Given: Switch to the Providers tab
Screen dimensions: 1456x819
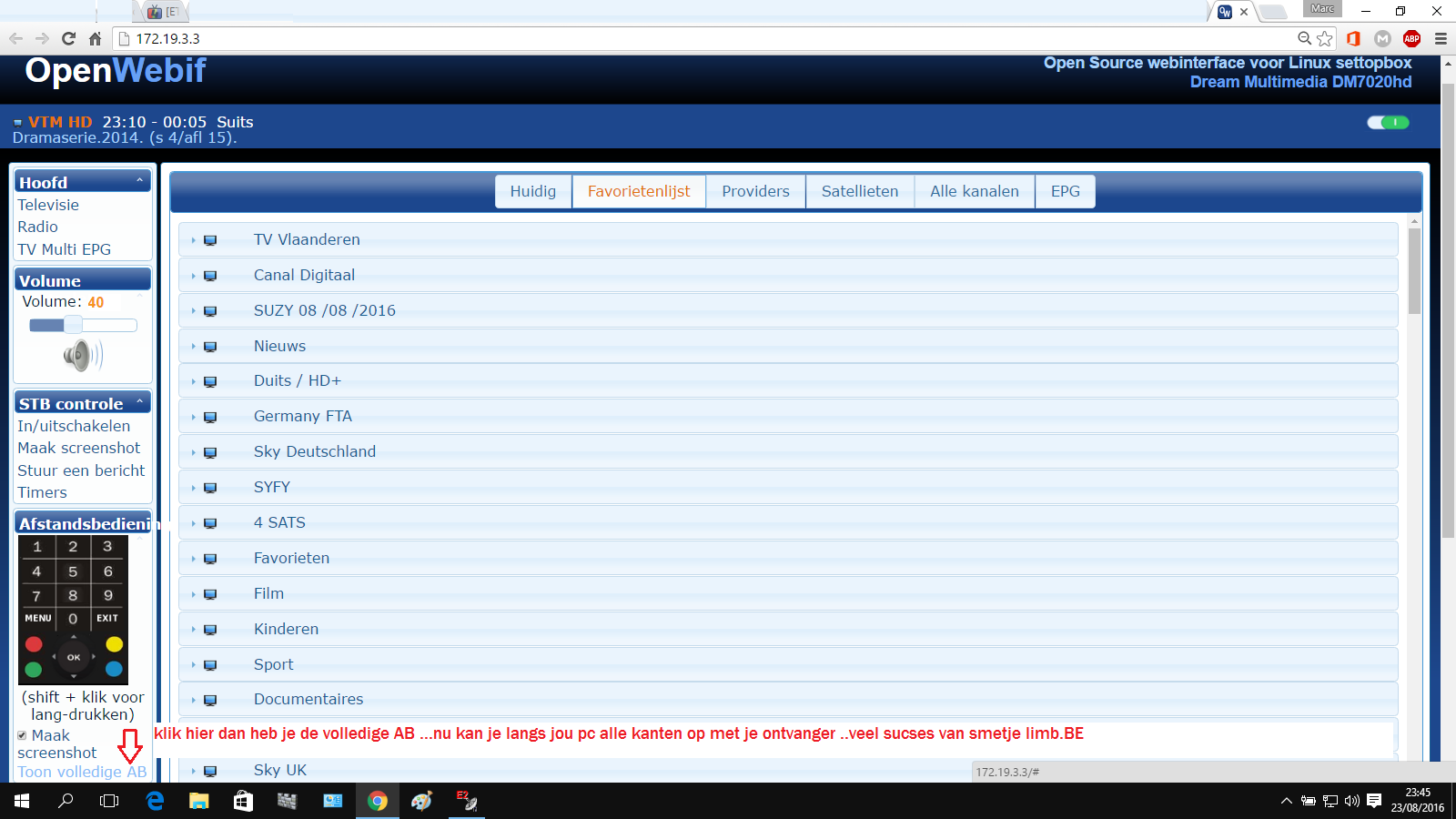Looking at the screenshot, I should coord(755,191).
